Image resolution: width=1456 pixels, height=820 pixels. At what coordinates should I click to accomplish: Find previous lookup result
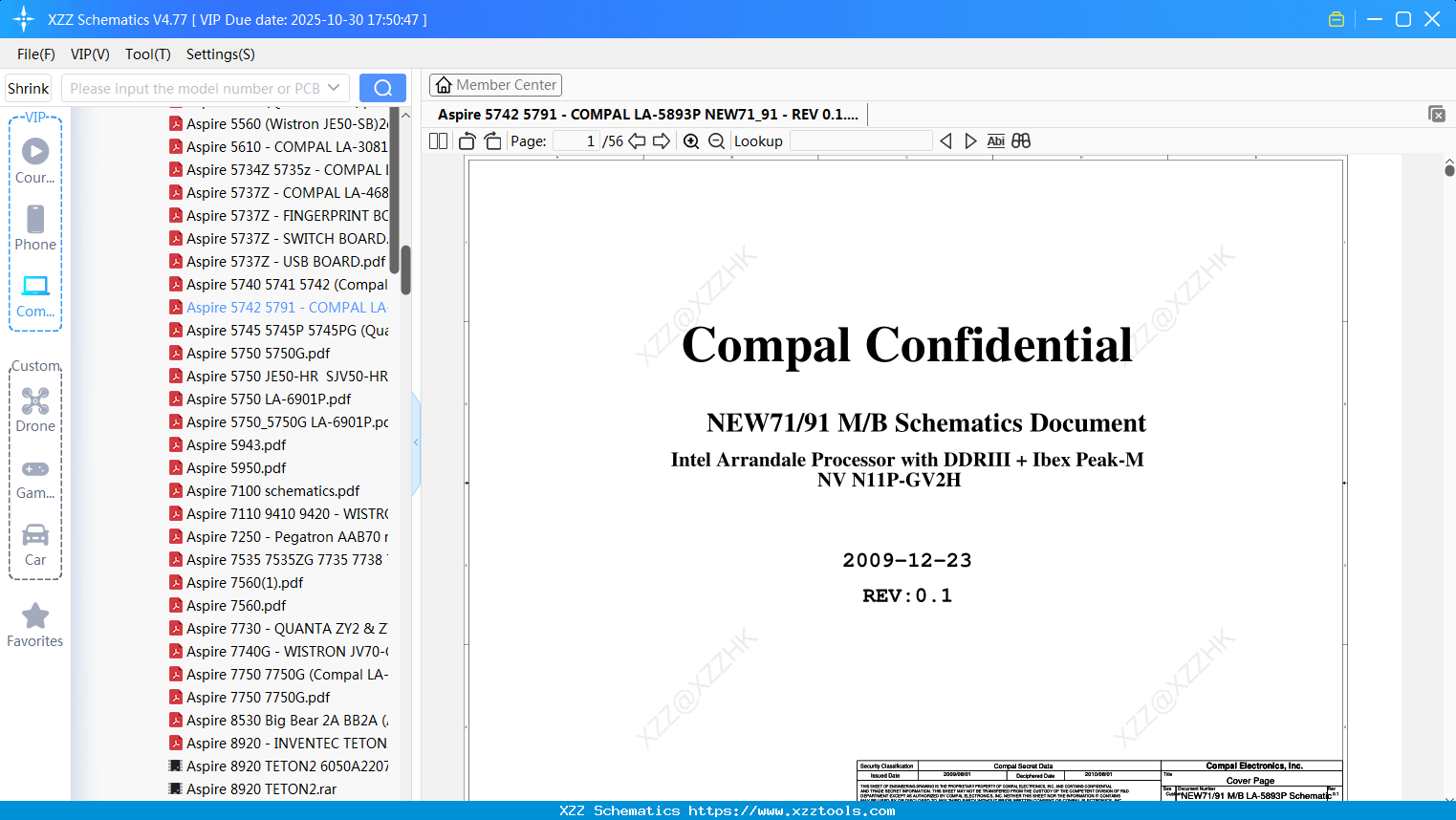pos(945,141)
